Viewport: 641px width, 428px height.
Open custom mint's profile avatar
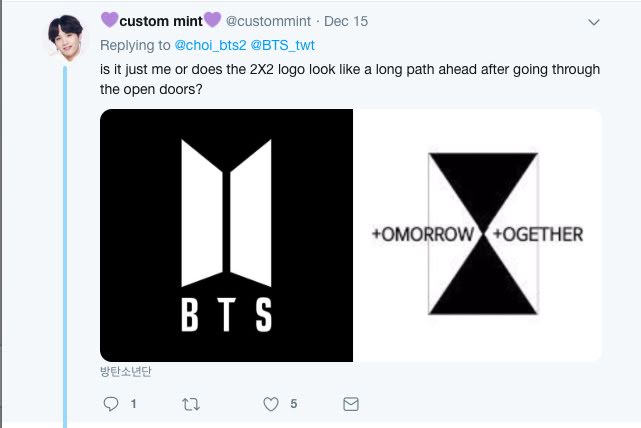click(x=66, y=38)
